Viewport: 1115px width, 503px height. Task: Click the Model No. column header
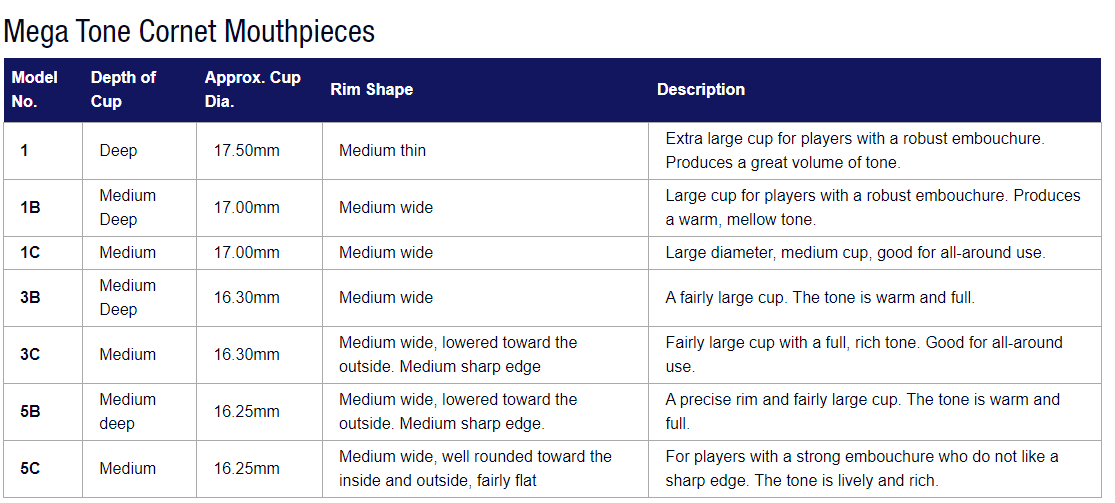click(x=35, y=89)
